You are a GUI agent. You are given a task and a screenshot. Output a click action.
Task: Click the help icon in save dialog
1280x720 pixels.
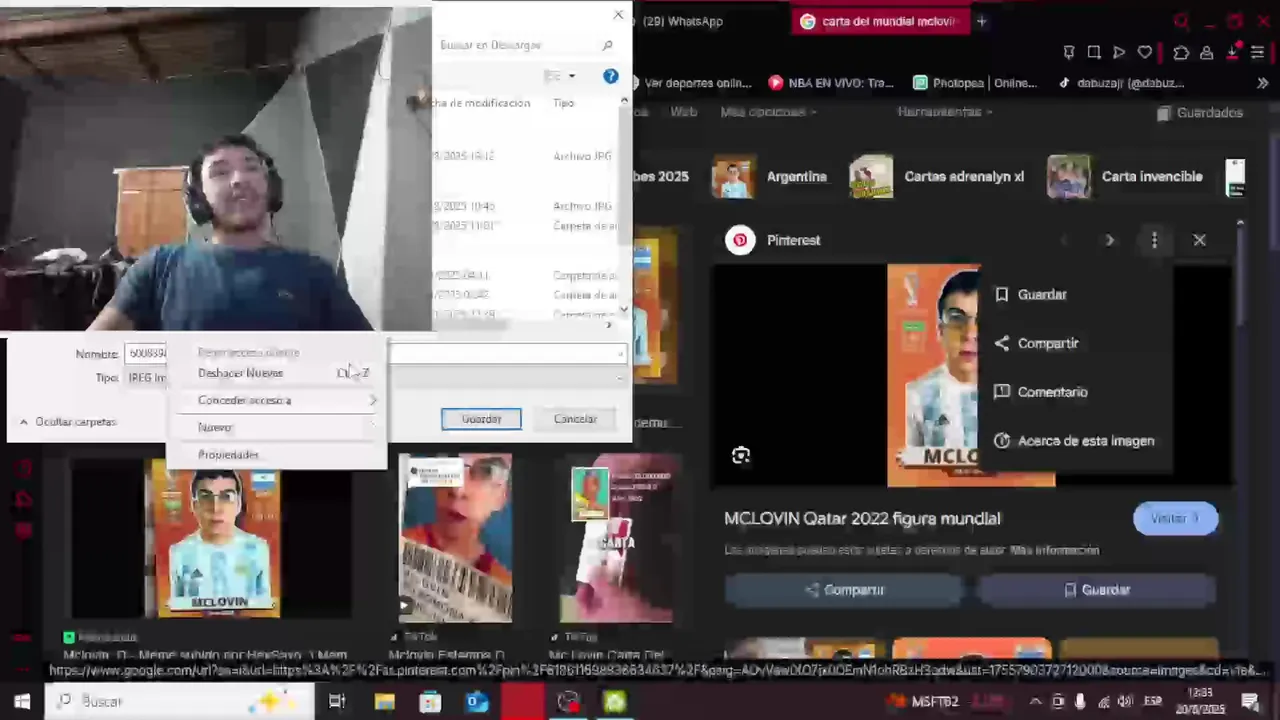(610, 76)
